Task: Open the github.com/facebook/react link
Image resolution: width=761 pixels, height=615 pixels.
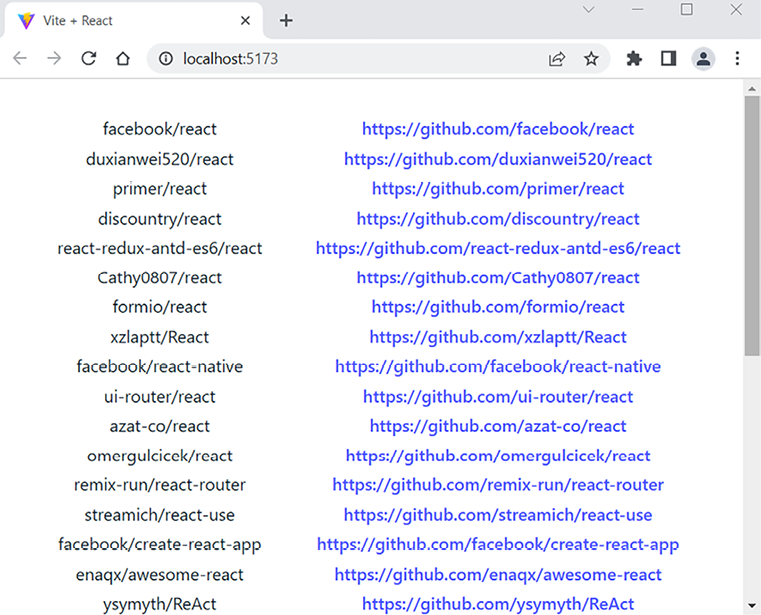Action: [498, 129]
